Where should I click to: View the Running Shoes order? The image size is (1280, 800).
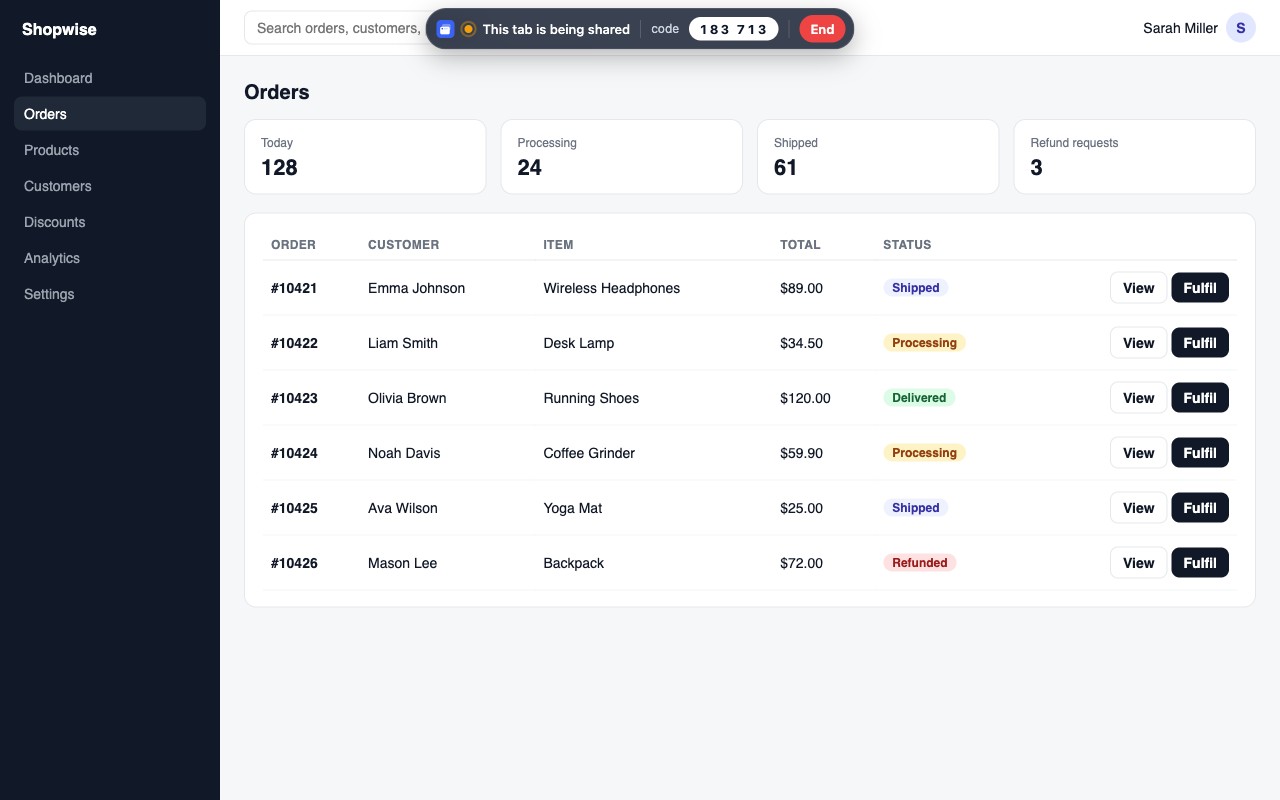[1138, 398]
